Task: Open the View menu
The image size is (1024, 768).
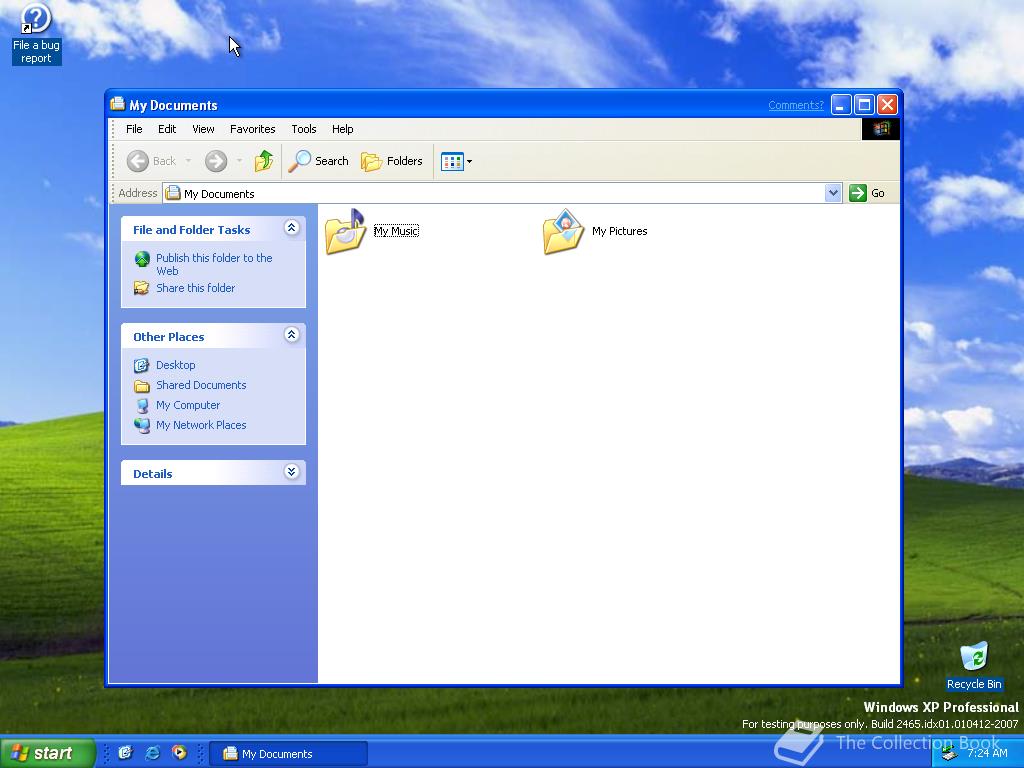Action: click(203, 129)
